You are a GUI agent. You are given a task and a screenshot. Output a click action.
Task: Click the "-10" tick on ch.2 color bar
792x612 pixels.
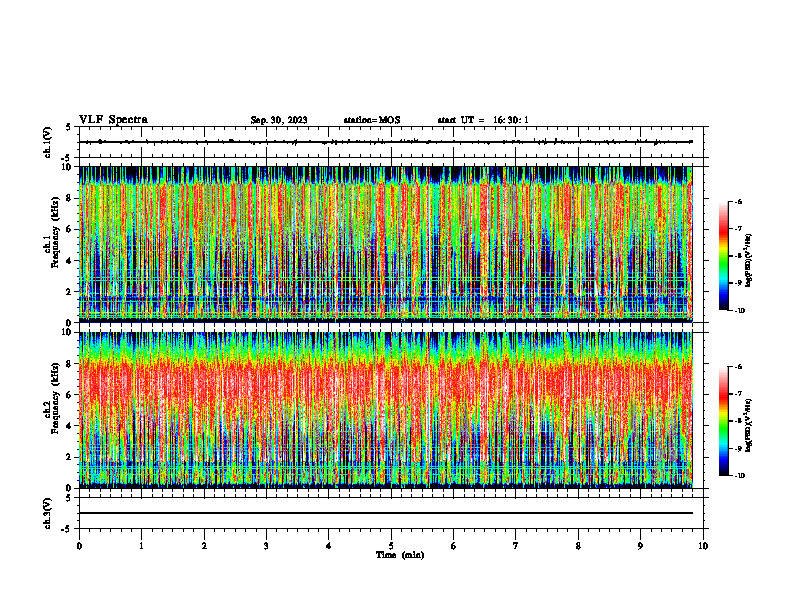[739, 476]
